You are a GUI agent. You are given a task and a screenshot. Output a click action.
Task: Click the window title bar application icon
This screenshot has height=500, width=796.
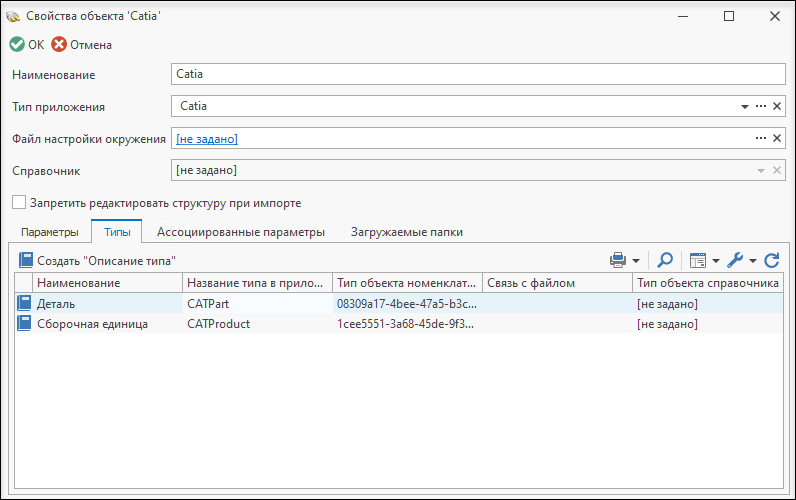click(13, 16)
